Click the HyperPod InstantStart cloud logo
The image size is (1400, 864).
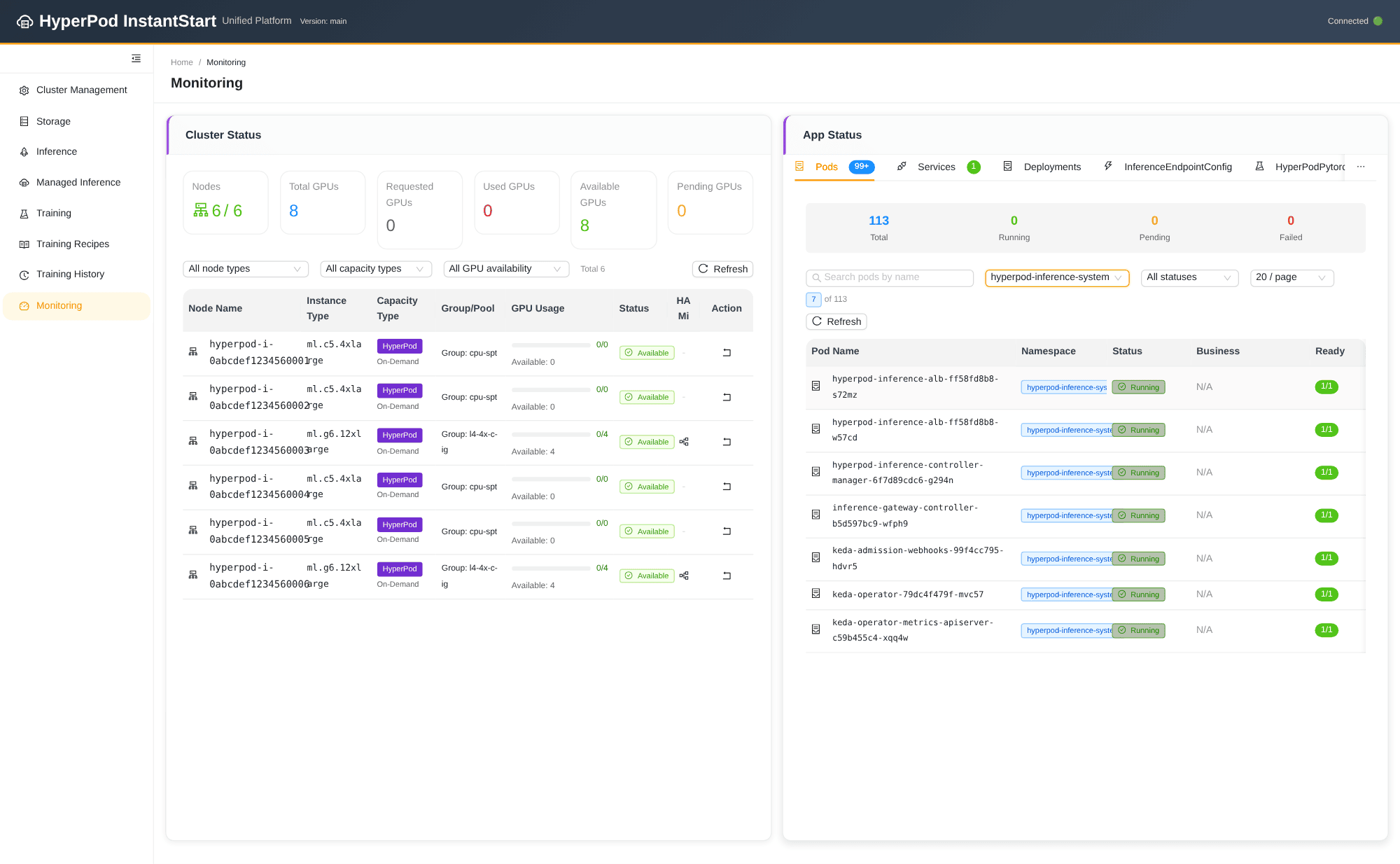point(25,22)
